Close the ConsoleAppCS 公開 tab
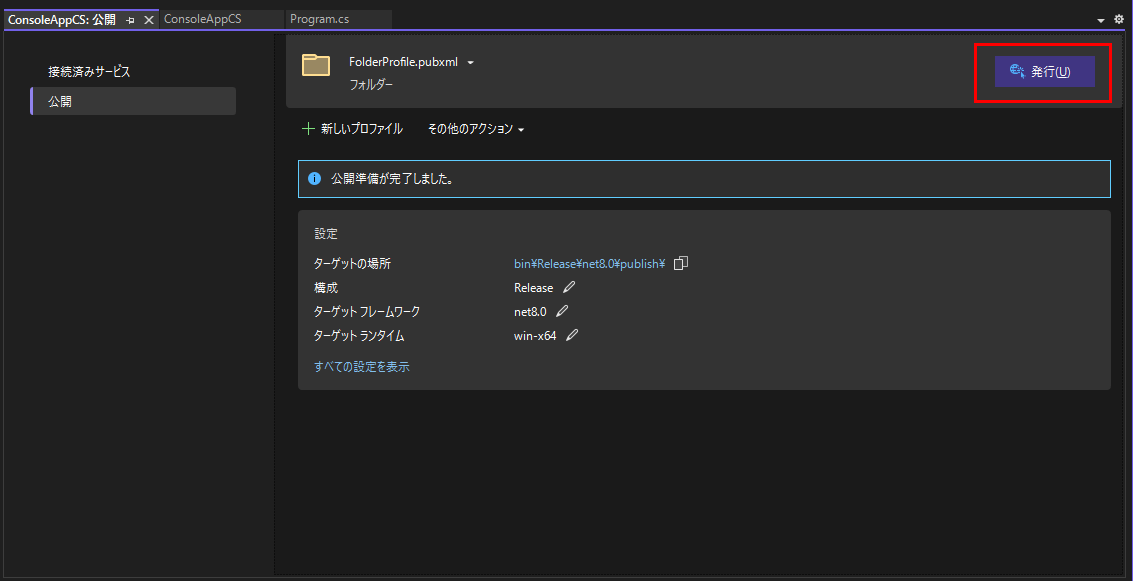This screenshot has height=581, width=1133. [x=148, y=18]
